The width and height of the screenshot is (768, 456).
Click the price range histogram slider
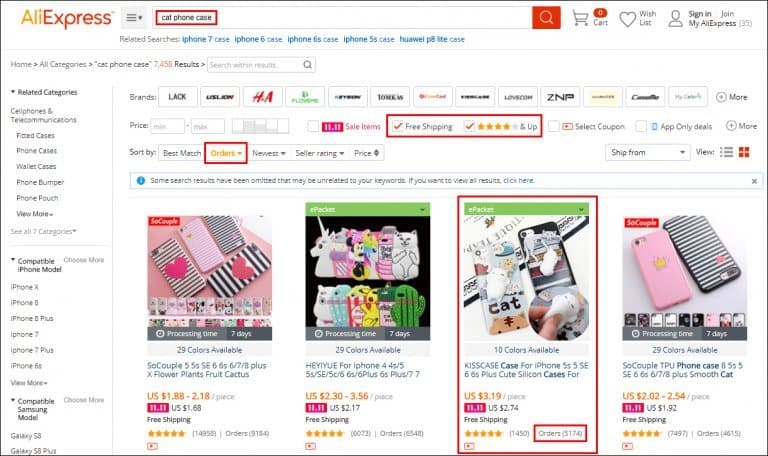coord(260,126)
